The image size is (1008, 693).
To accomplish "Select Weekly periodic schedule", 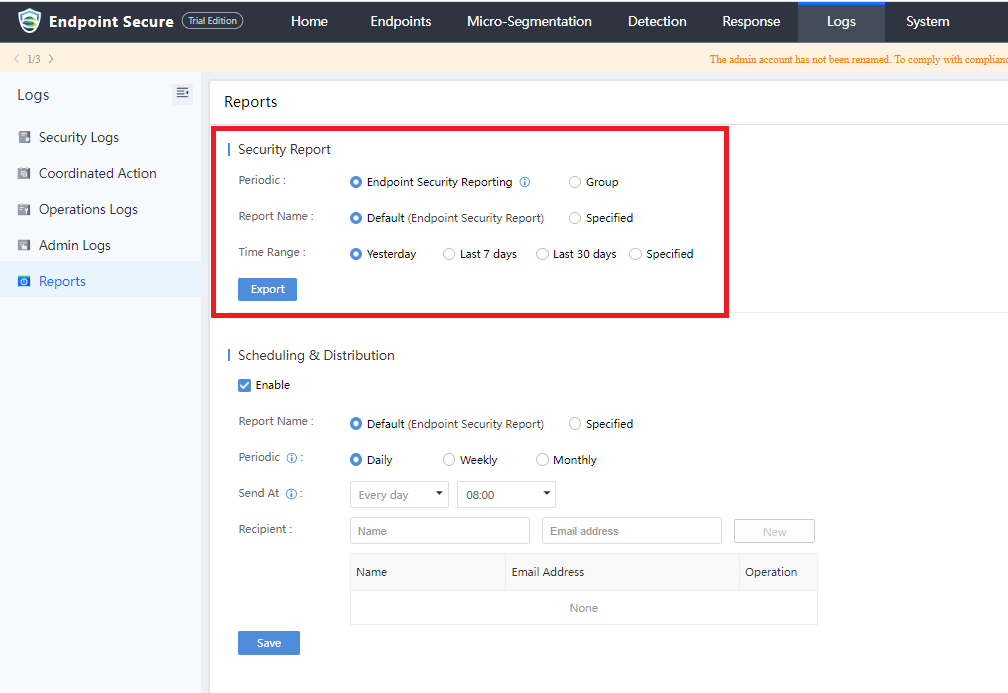I will coord(449,460).
